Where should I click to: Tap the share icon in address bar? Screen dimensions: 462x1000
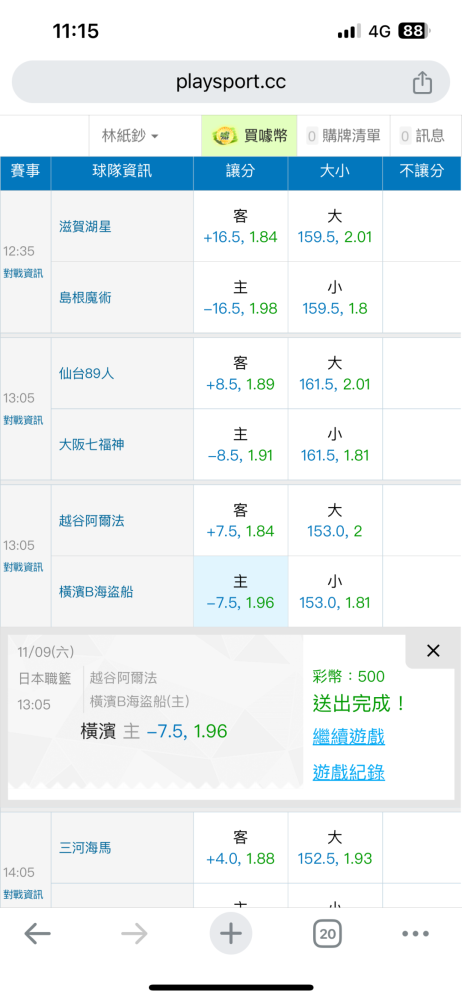point(422,82)
